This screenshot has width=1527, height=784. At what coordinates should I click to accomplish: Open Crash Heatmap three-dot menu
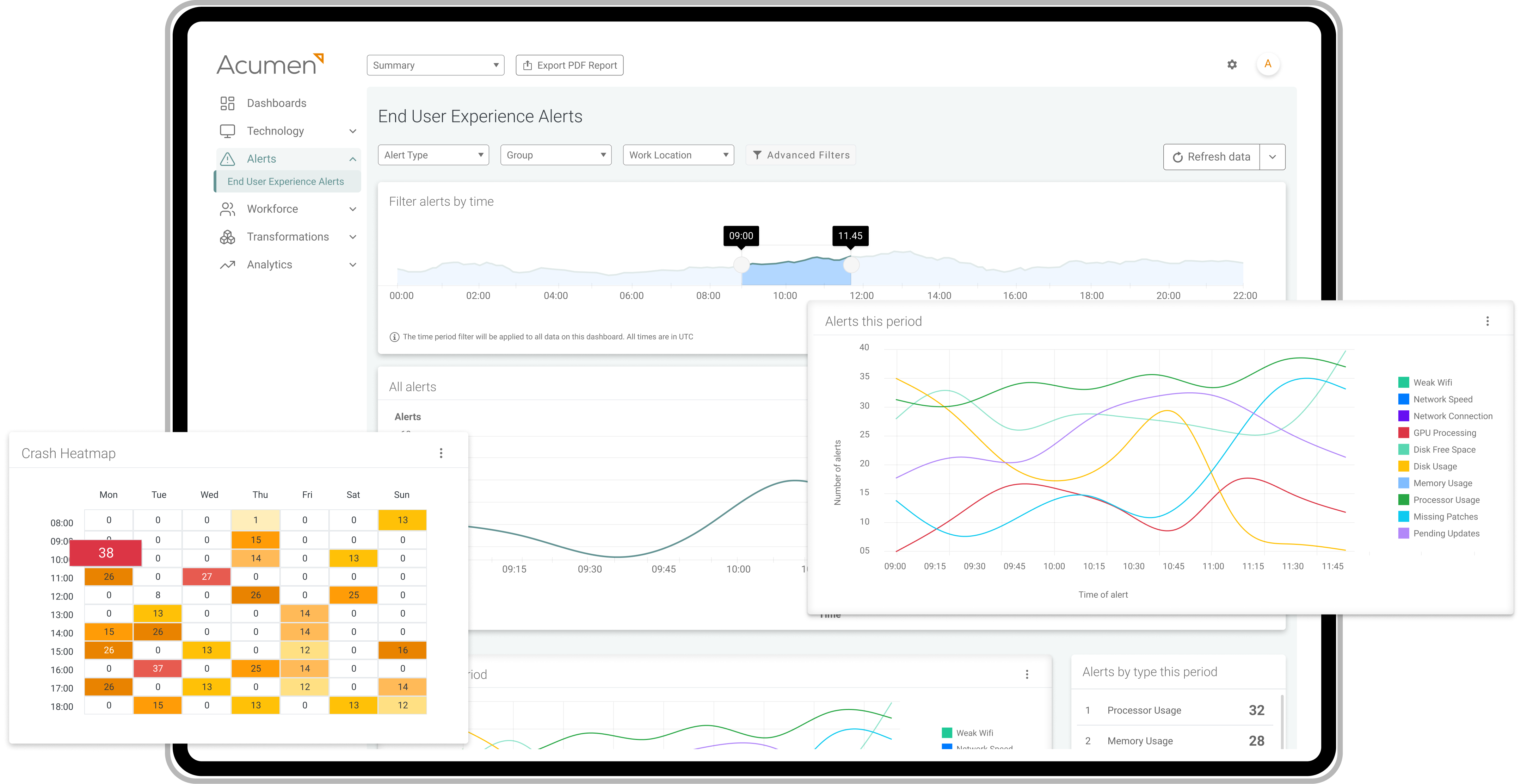pyautogui.click(x=441, y=453)
